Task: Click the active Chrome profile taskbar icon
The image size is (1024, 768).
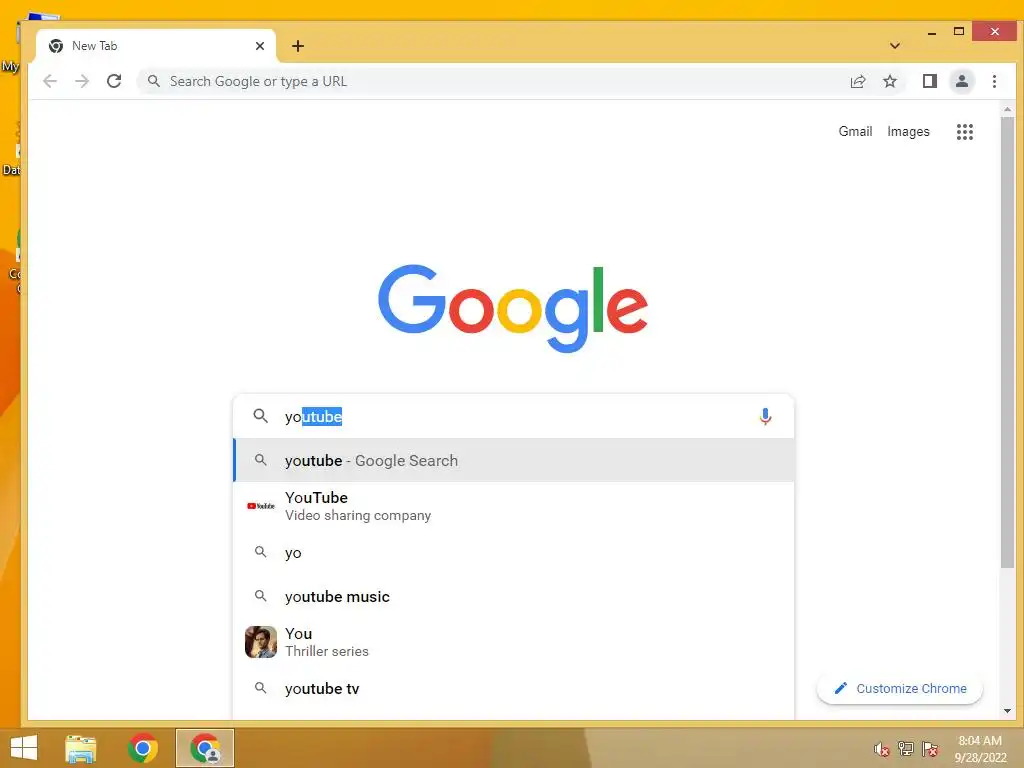Action: tap(205, 748)
